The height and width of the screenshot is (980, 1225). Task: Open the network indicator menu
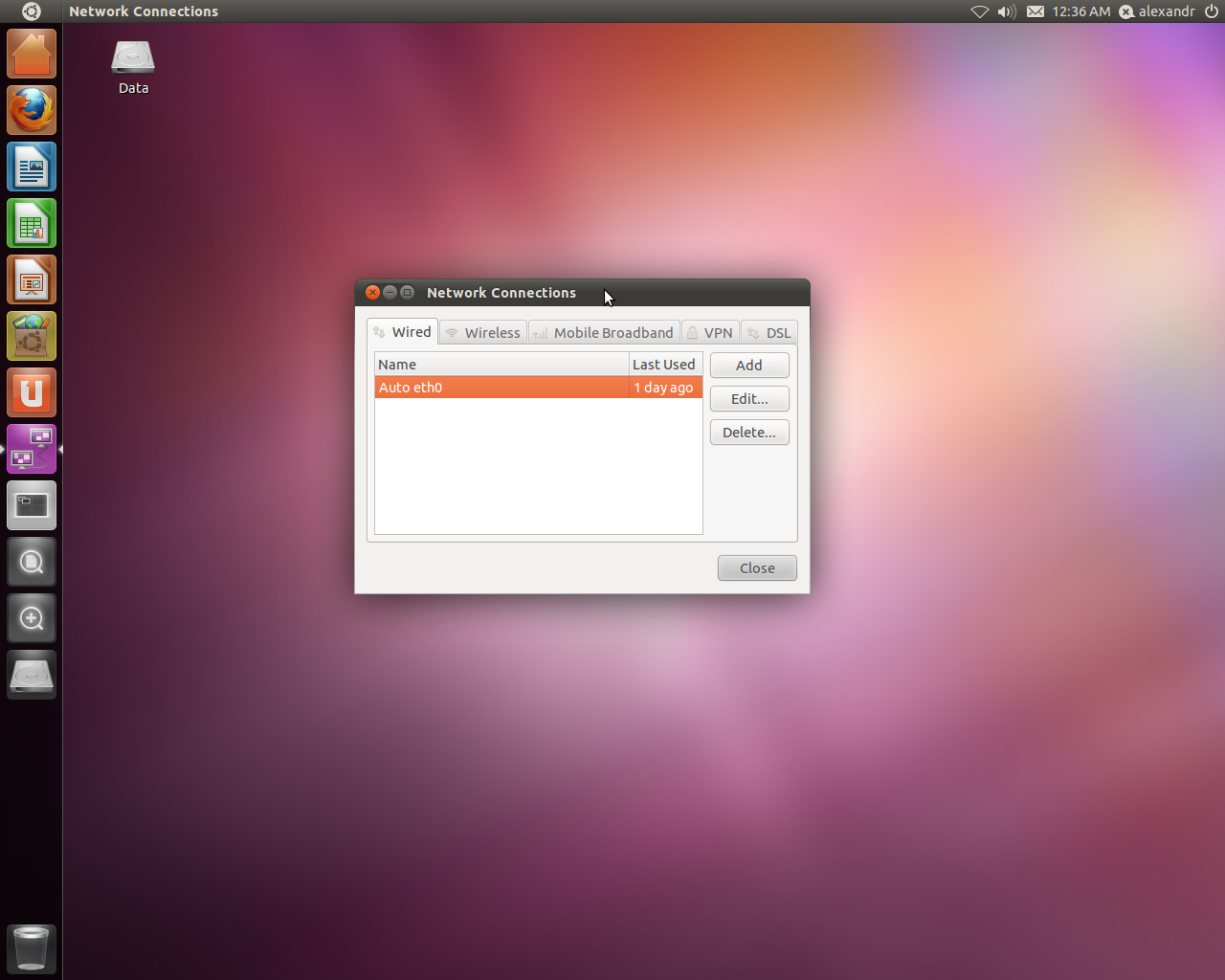[979, 11]
